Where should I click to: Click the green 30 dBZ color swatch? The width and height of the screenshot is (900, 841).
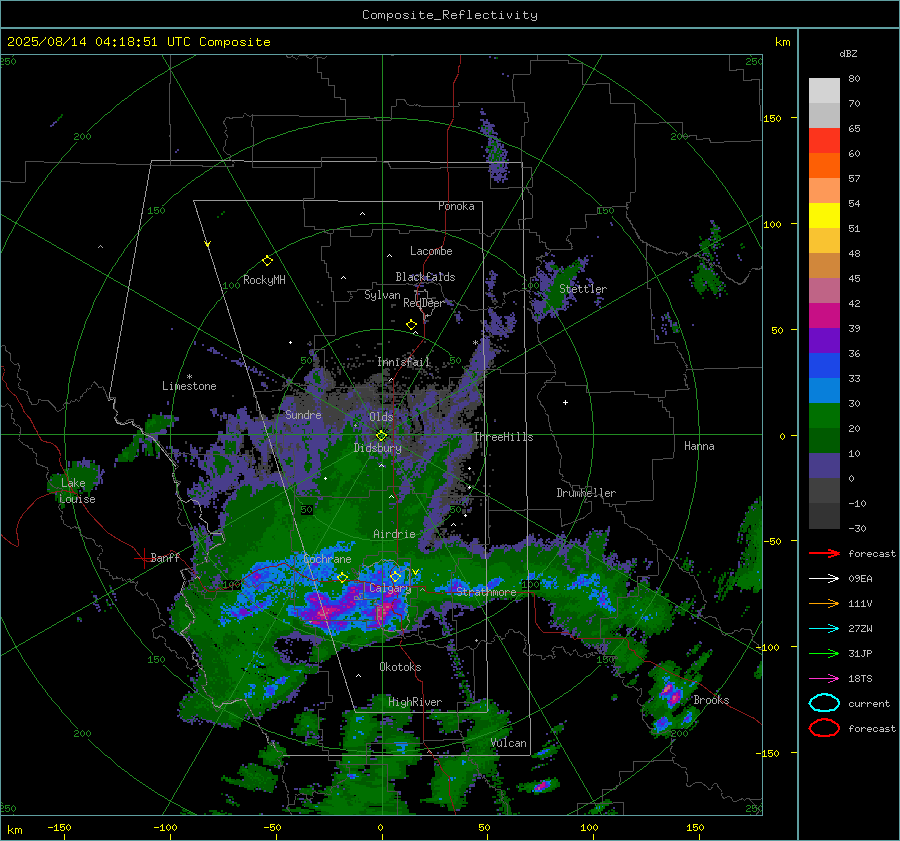[x=824, y=415]
